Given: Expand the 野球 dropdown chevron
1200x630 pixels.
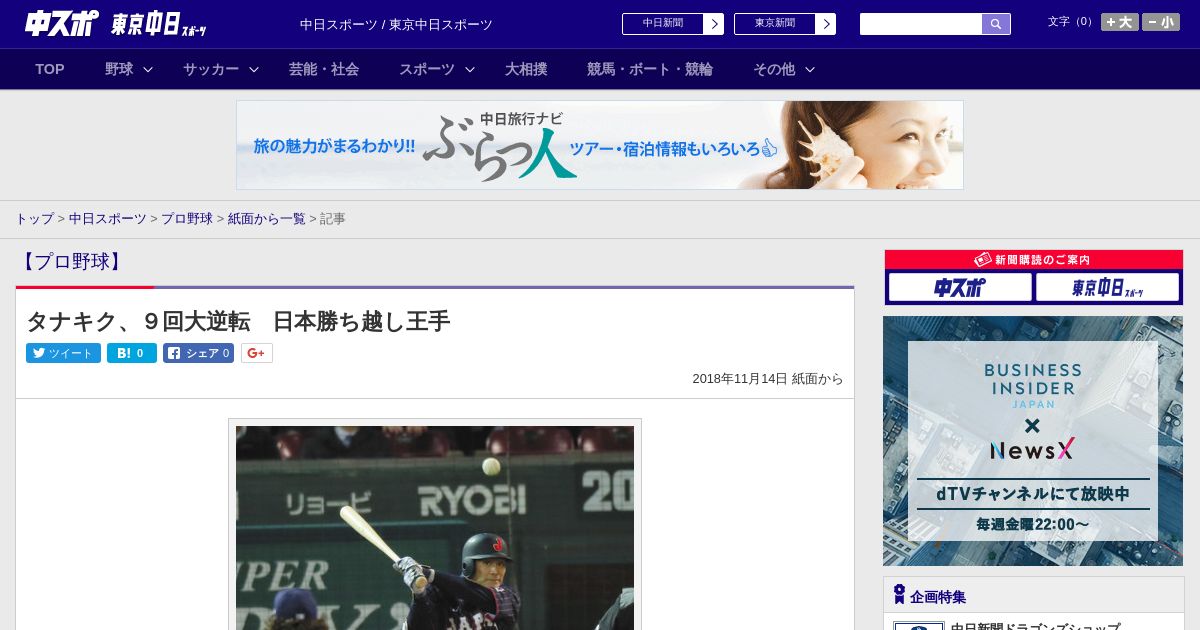Looking at the screenshot, I should point(148,69).
